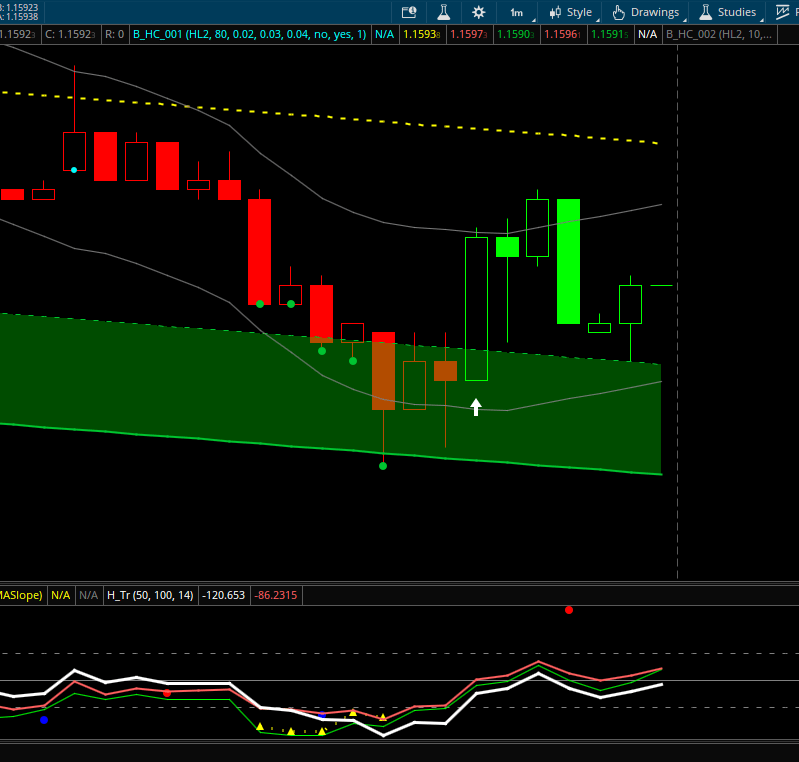Click the yellow 1.15938 study value

click(x=422, y=34)
